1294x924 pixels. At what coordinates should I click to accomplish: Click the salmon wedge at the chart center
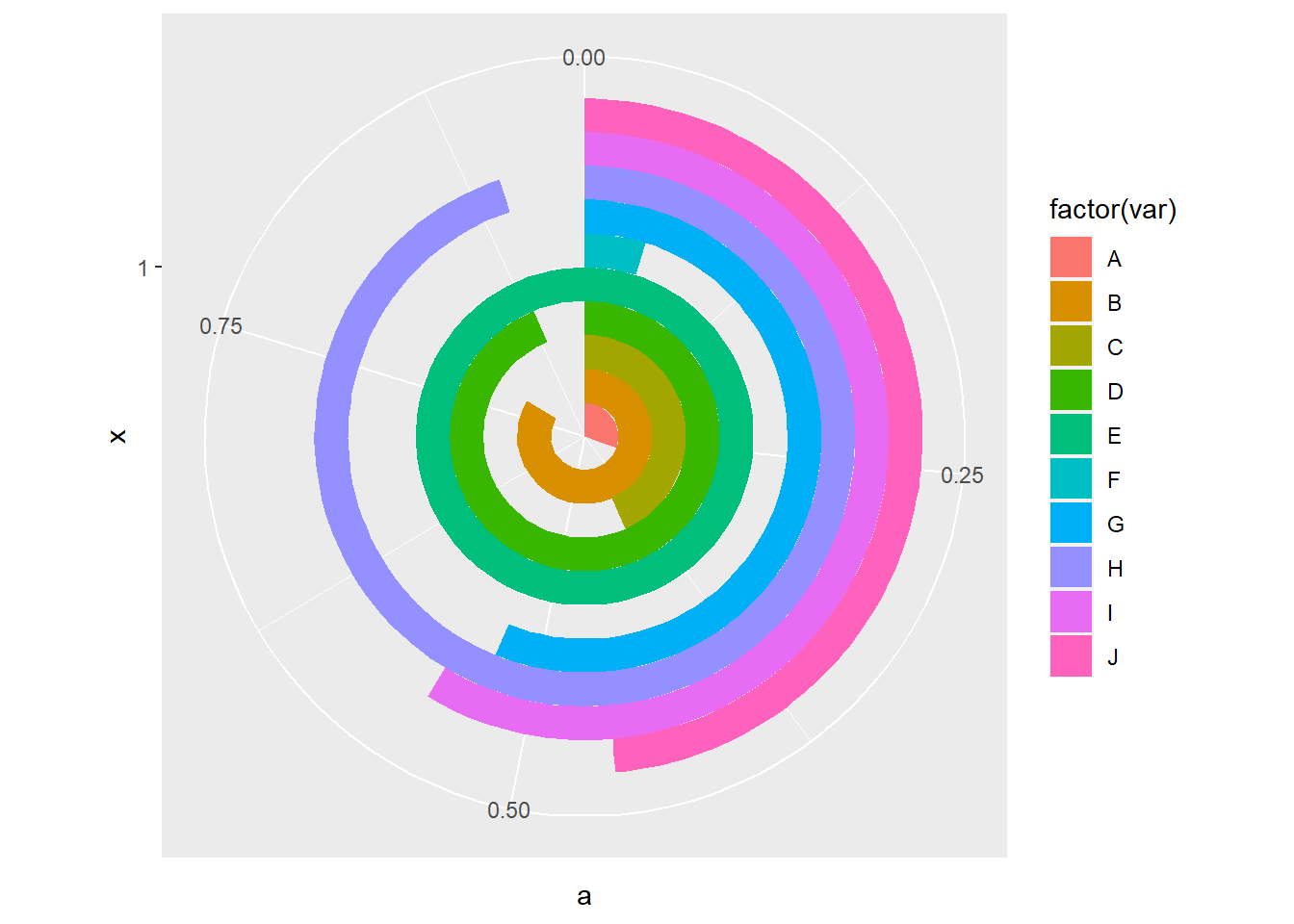point(598,425)
